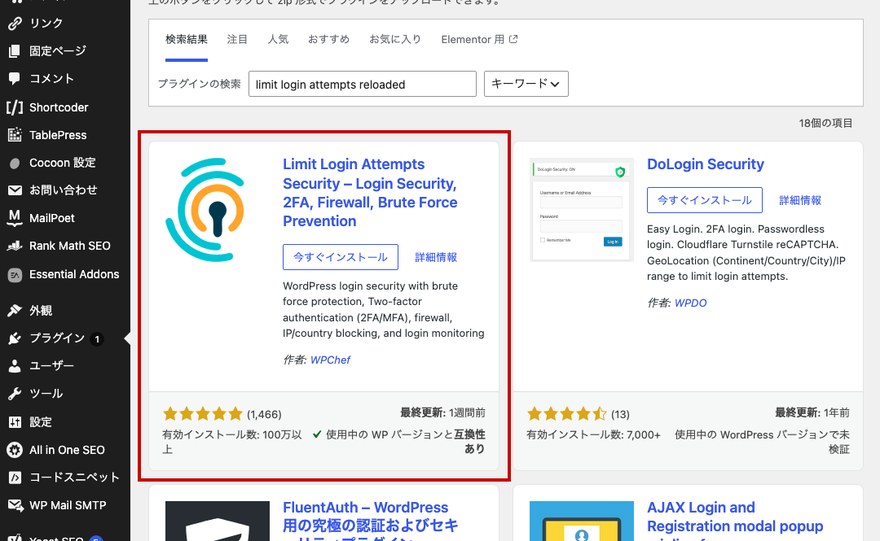The height and width of the screenshot is (541, 880).
Task: Open the FluentAuth plugin title link
Action: point(370,521)
